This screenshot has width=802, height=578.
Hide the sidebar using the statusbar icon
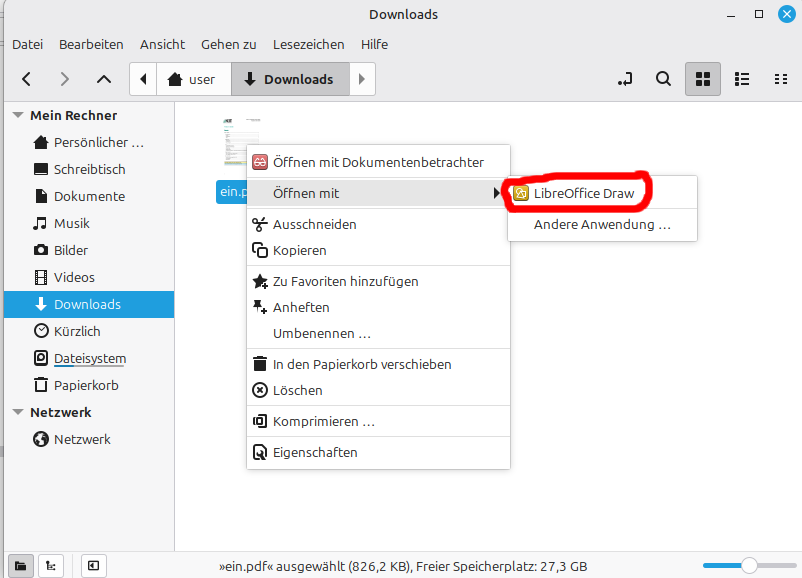click(x=93, y=566)
